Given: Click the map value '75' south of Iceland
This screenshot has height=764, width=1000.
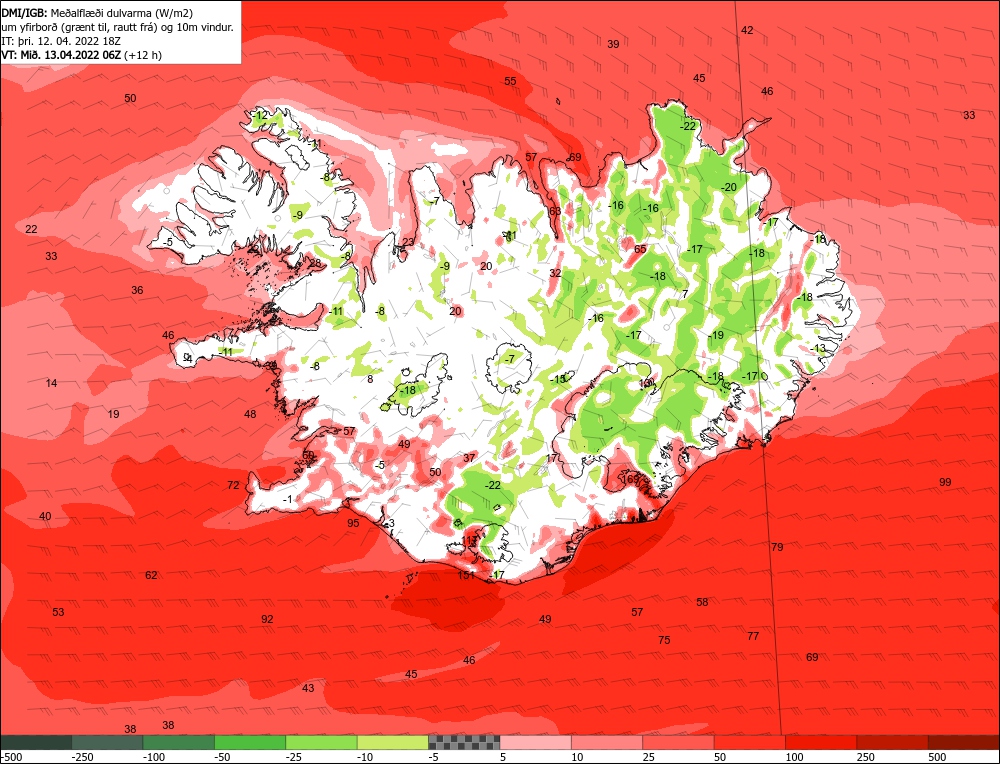Looking at the screenshot, I should [x=664, y=640].
